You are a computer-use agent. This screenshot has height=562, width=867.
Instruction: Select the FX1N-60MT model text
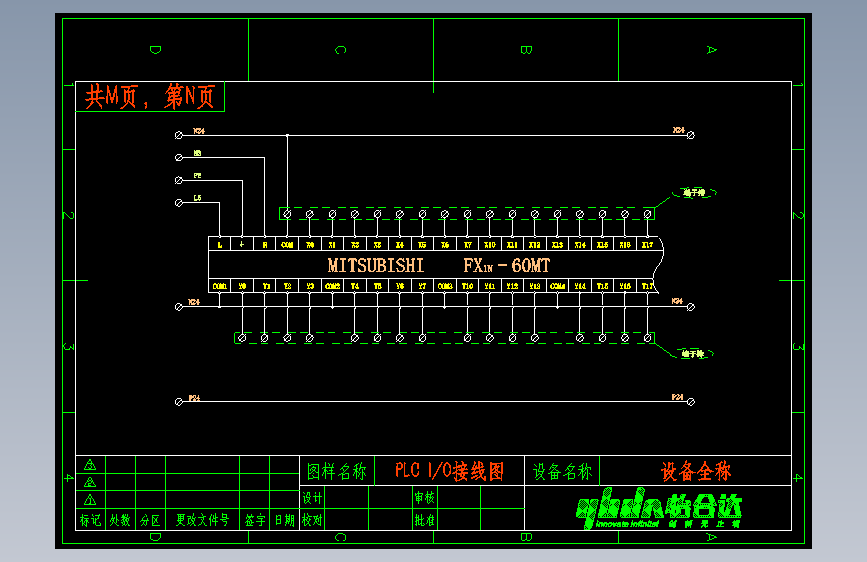pyautogui.click(x=506, y=266)
